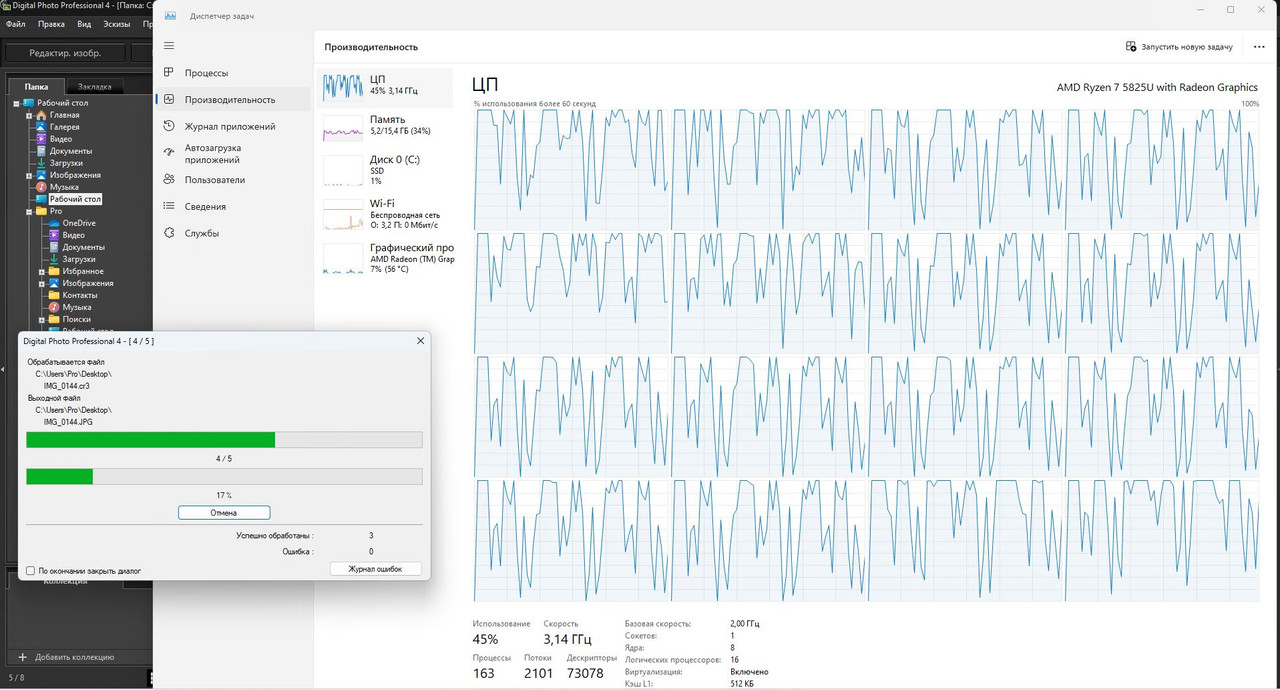Select Музыка inside Pro folder

tap(77, 307)
